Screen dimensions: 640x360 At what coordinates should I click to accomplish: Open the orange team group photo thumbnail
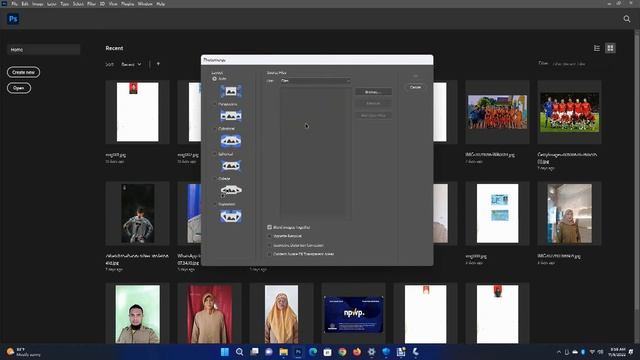point(497,112)
